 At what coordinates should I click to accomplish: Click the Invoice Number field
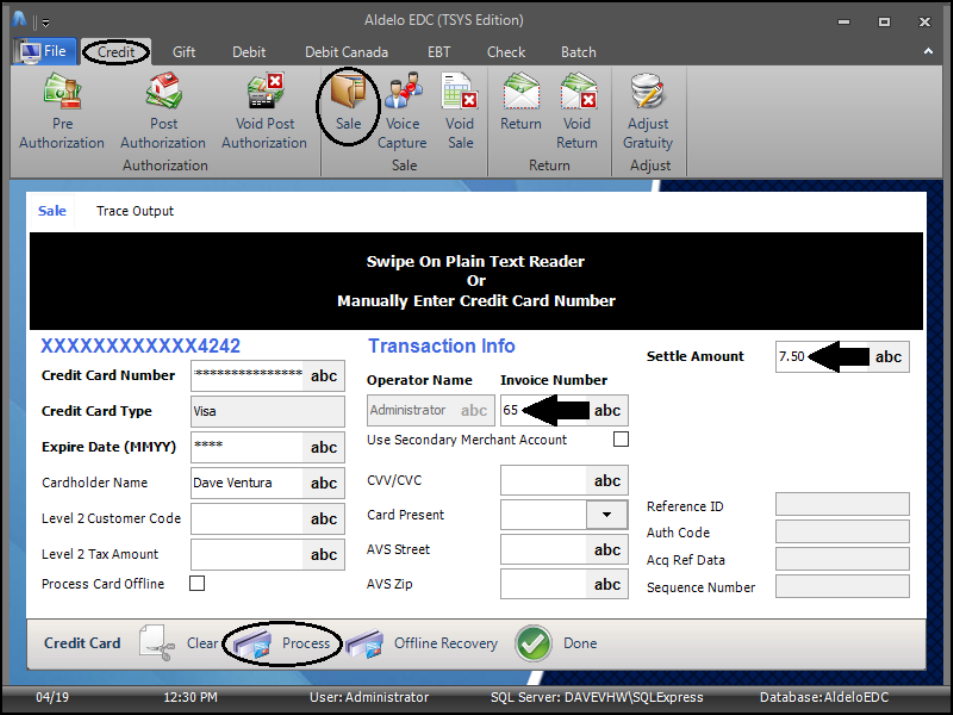pos(543,410)
